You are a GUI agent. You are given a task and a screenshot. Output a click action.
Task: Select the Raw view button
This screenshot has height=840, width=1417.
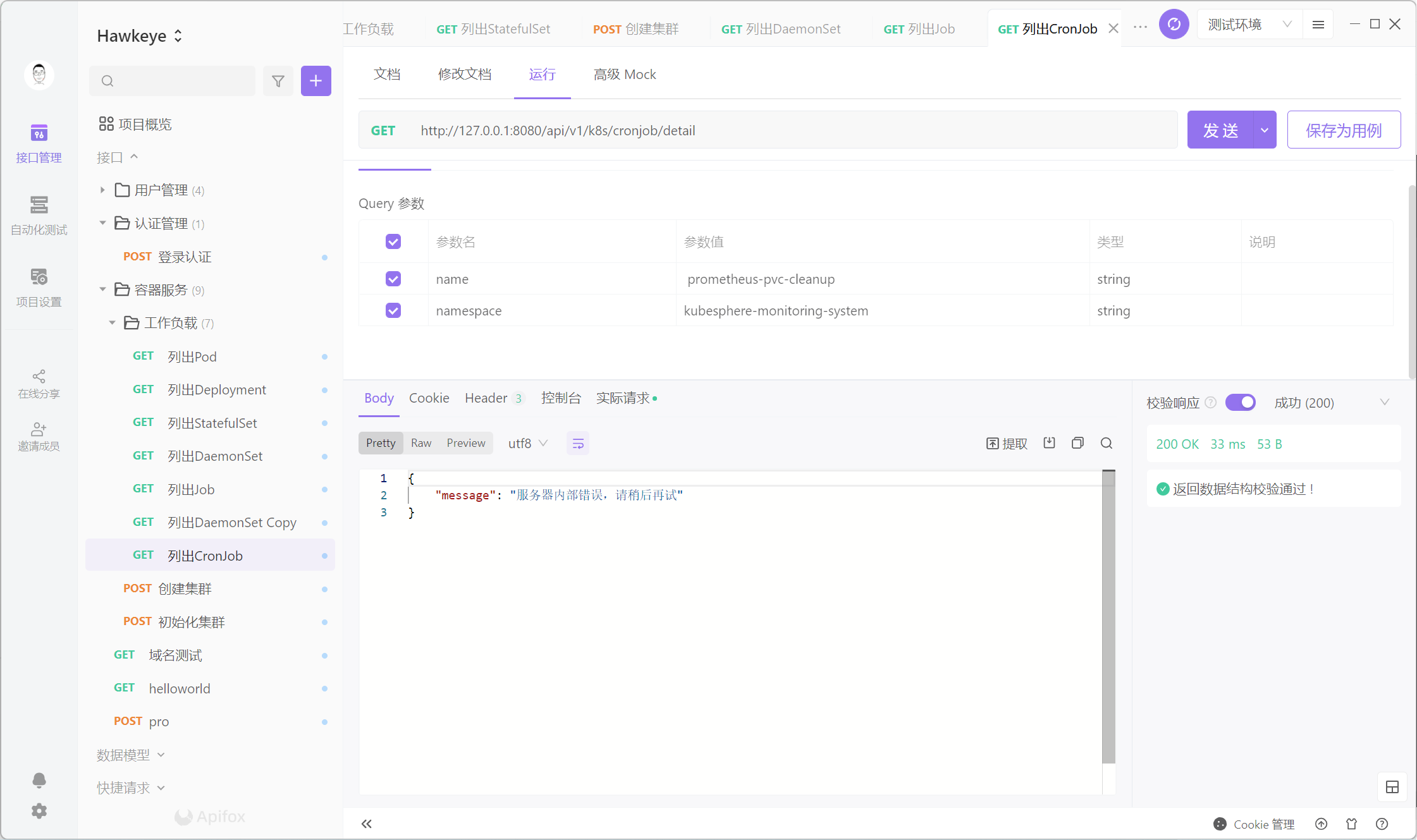coord(421,443)
